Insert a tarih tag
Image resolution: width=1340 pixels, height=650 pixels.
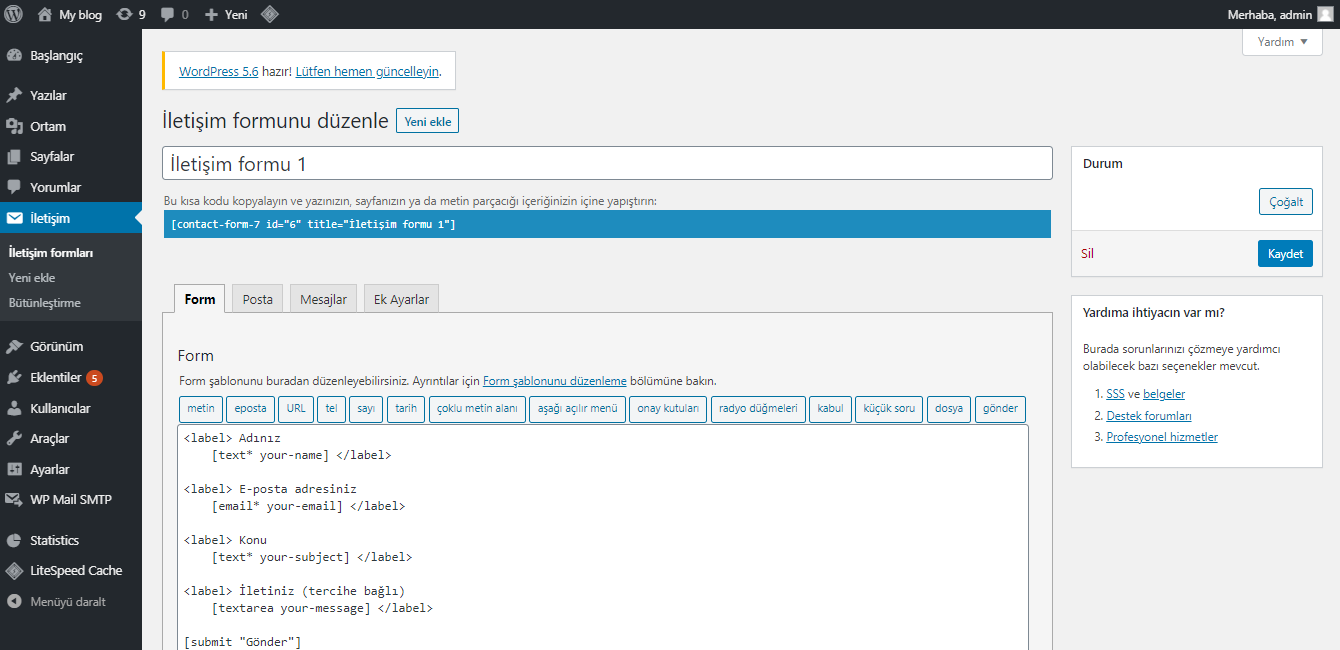[405, 409]
